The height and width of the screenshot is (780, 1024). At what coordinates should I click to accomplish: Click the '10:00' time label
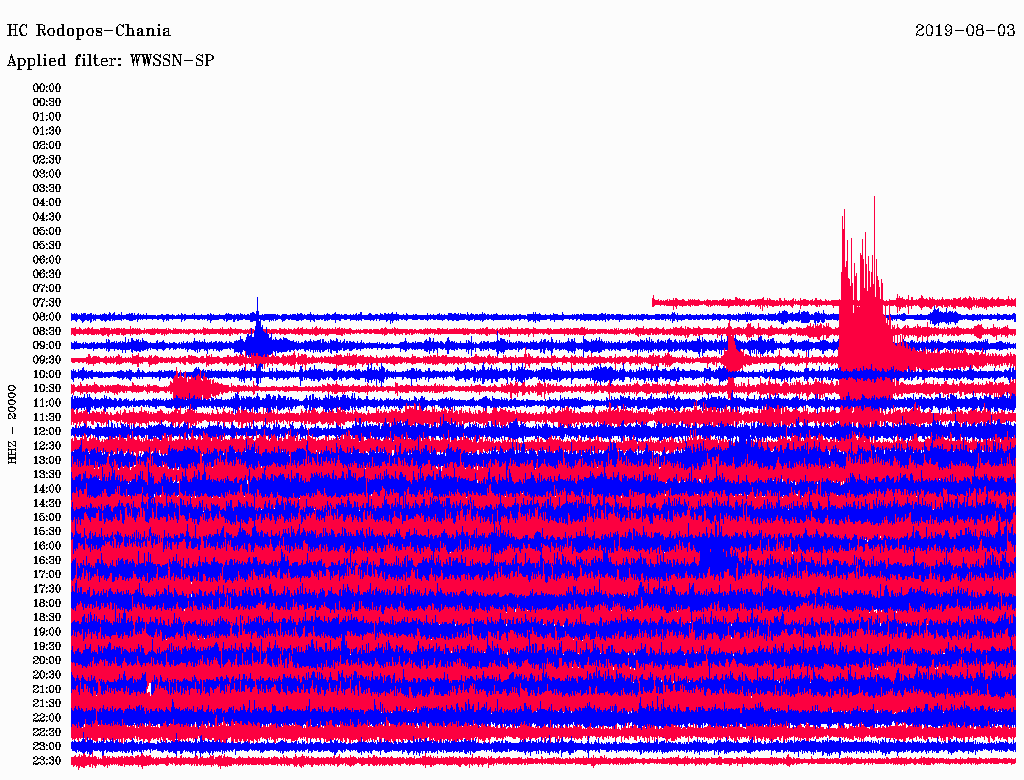tap(47, 374)
